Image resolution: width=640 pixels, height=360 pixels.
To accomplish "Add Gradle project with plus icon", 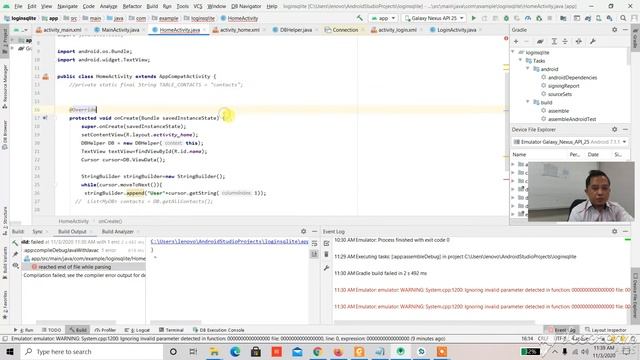I will point(516,41).
